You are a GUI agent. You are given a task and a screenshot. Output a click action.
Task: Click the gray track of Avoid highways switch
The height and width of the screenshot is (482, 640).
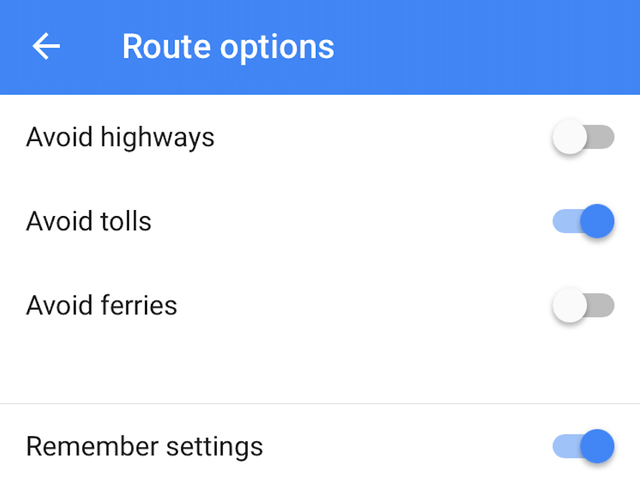[x=603, y=138]
